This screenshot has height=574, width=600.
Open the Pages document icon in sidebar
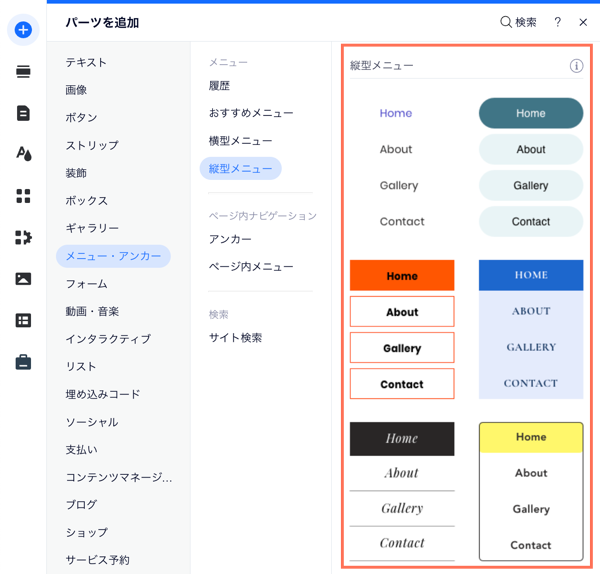[23, 113]
